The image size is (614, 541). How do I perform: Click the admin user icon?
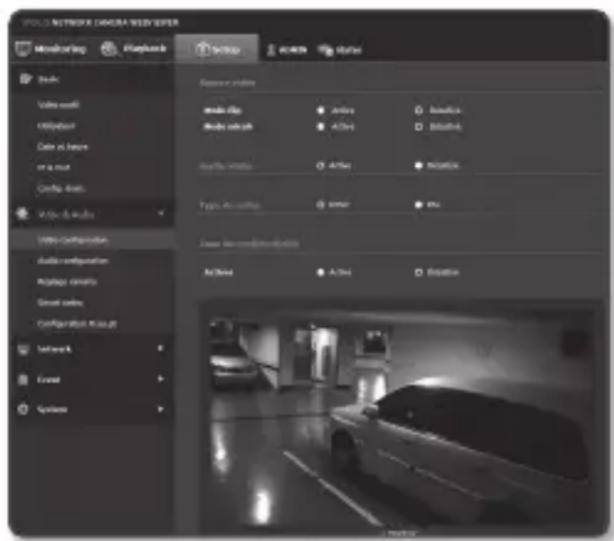pos(270,49)
